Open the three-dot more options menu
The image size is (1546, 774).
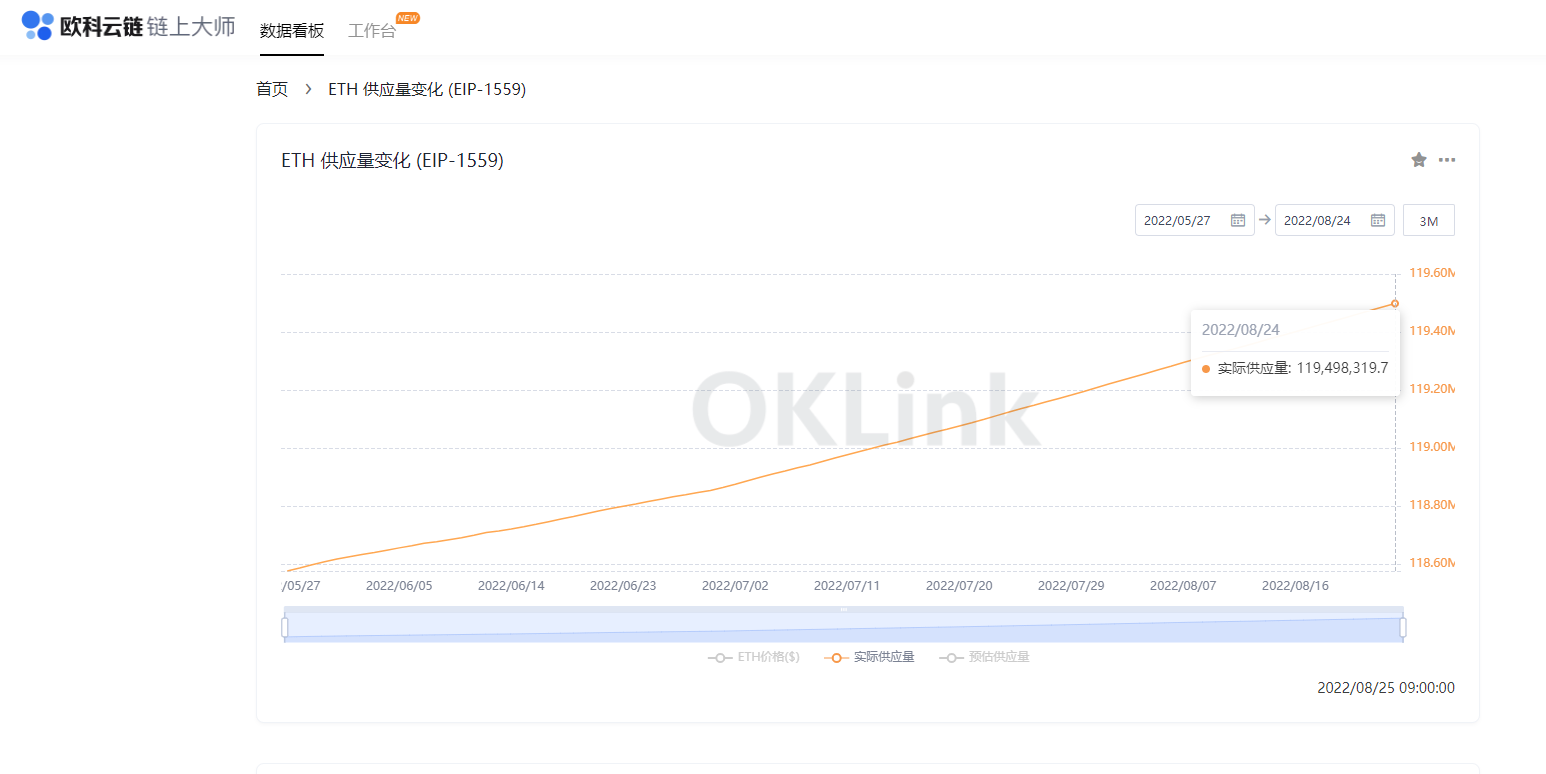1447,160
